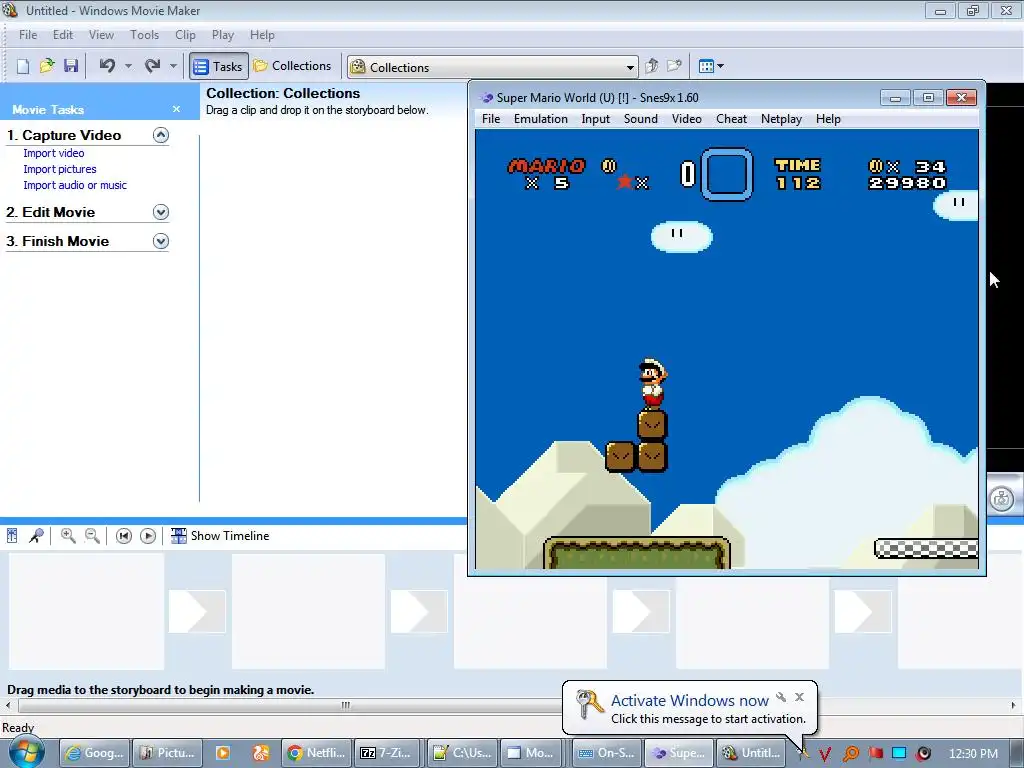This screenshot has height=768, width=1024.
Task: Click the Show Timeline button
Action: tap(220, 536)
